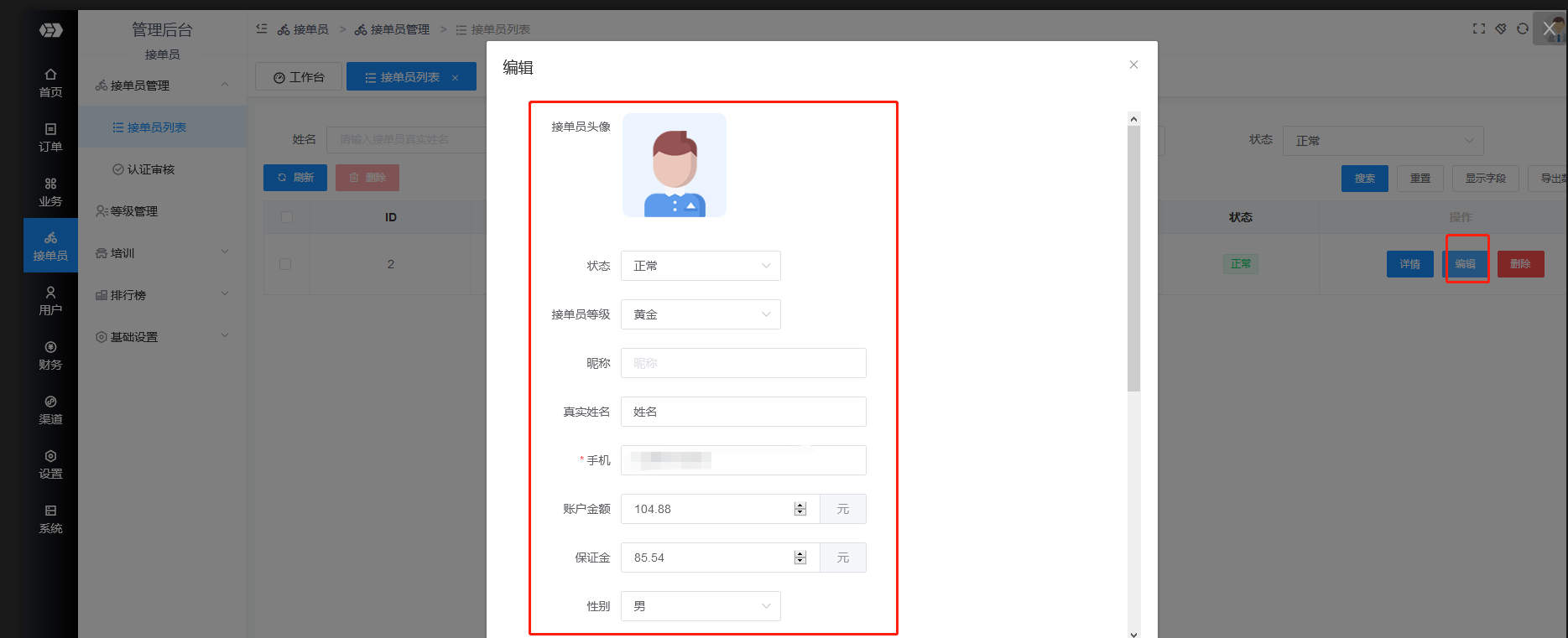This screenshot has width=1568, height=638.
Task: Collapse the 接单员管理 menu group
Action: 162,86
